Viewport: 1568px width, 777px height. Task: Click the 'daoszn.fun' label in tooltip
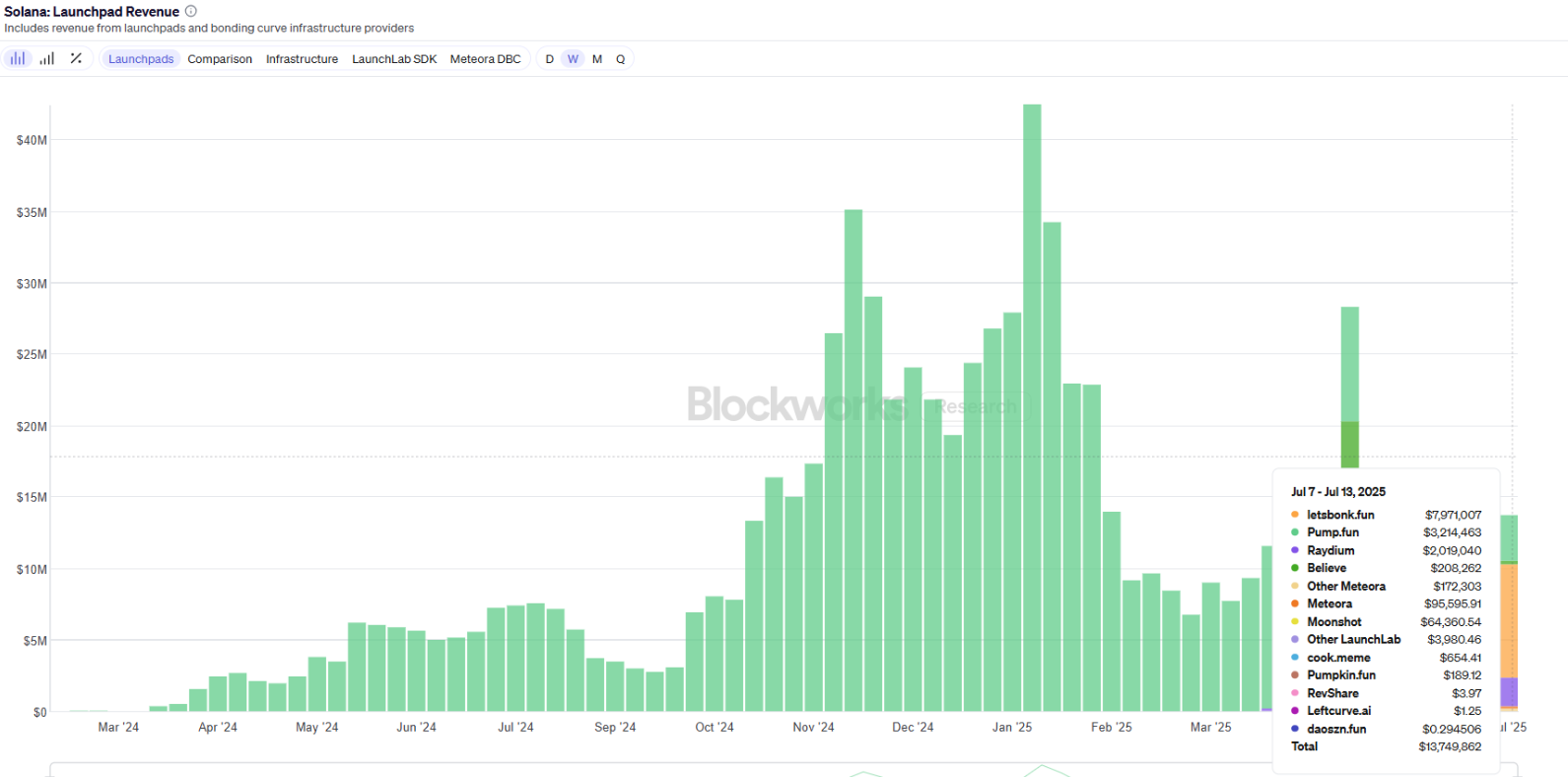(1336, 729)
